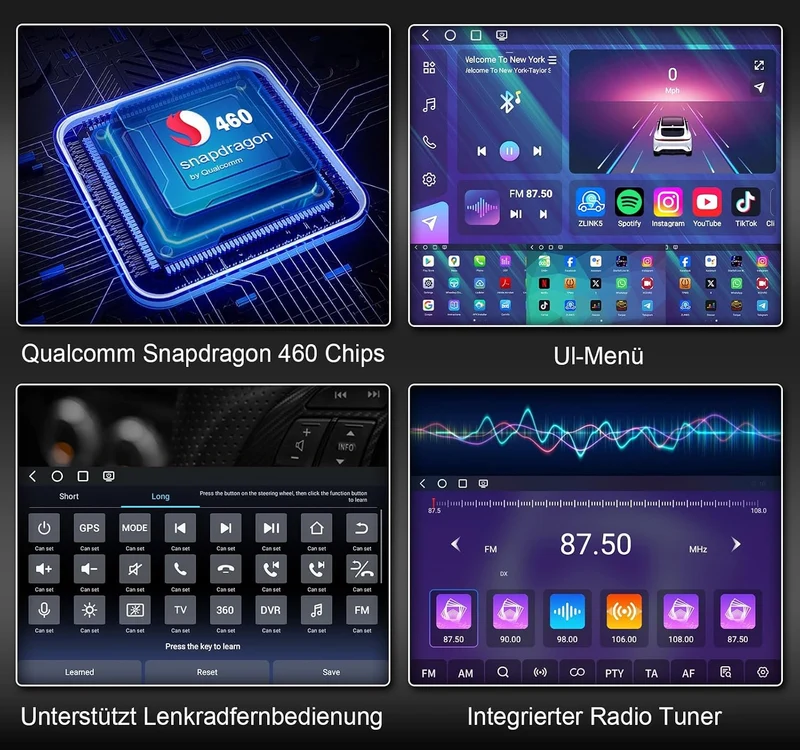
Task: Pick the microphone voice function key
Action: pos(44,610)
